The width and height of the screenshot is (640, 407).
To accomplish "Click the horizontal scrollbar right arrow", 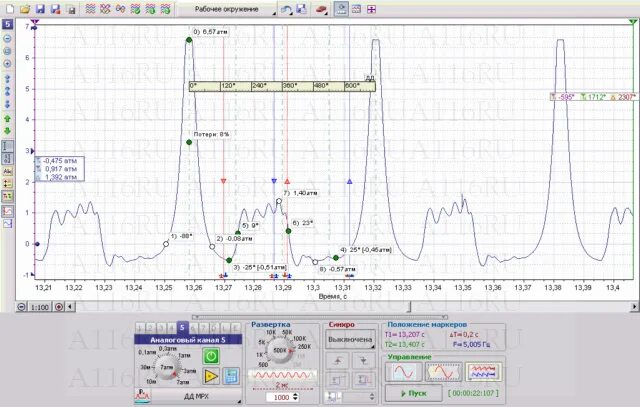I will [x=635, y=307].
